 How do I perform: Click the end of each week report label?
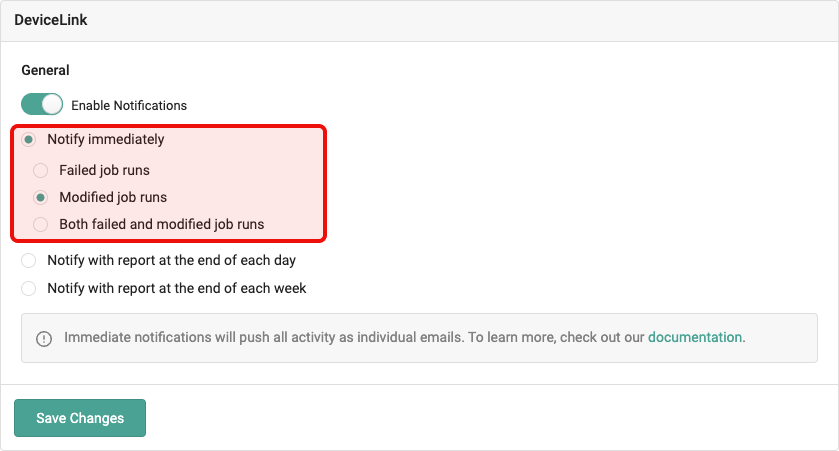point(176,288)
